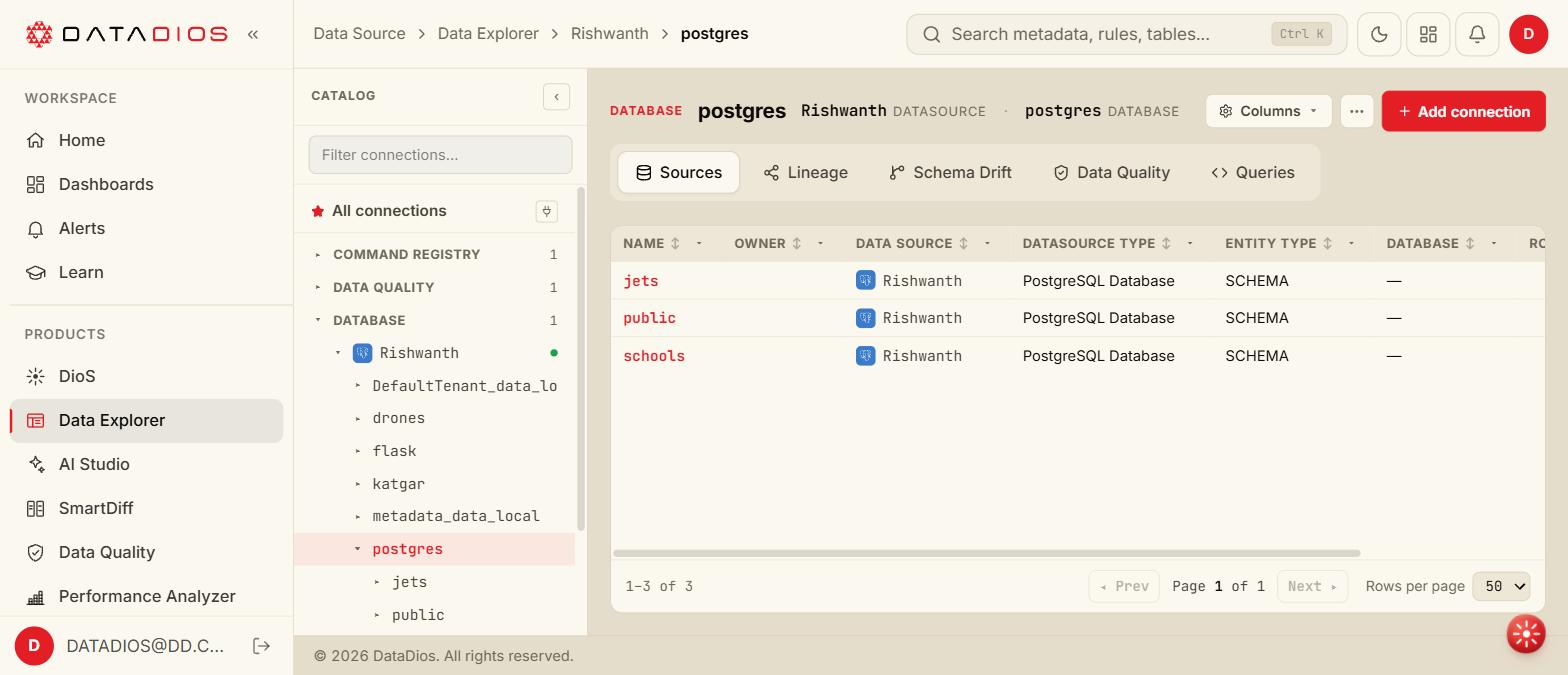The image size is (1568, 675).
Task: Open public schema link in table
Action: point(650,318)
